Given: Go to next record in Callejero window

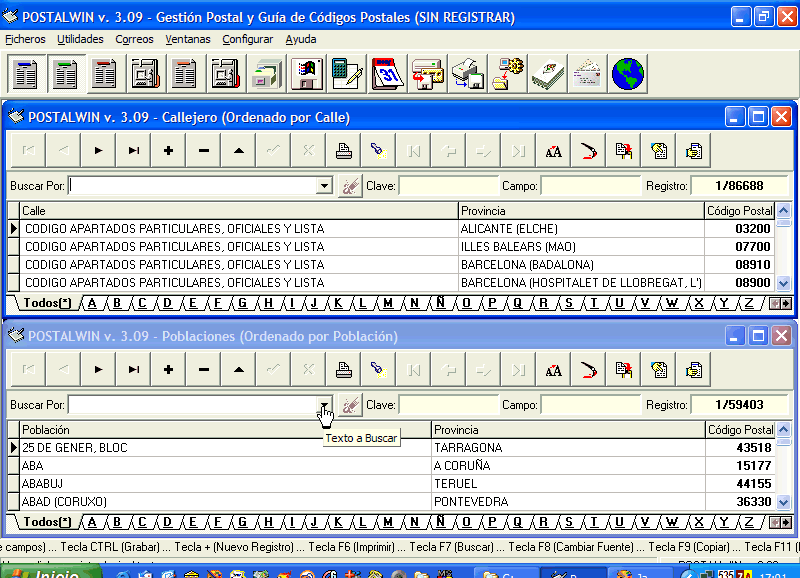Looking at the screenshot, I should pos(98,150).
